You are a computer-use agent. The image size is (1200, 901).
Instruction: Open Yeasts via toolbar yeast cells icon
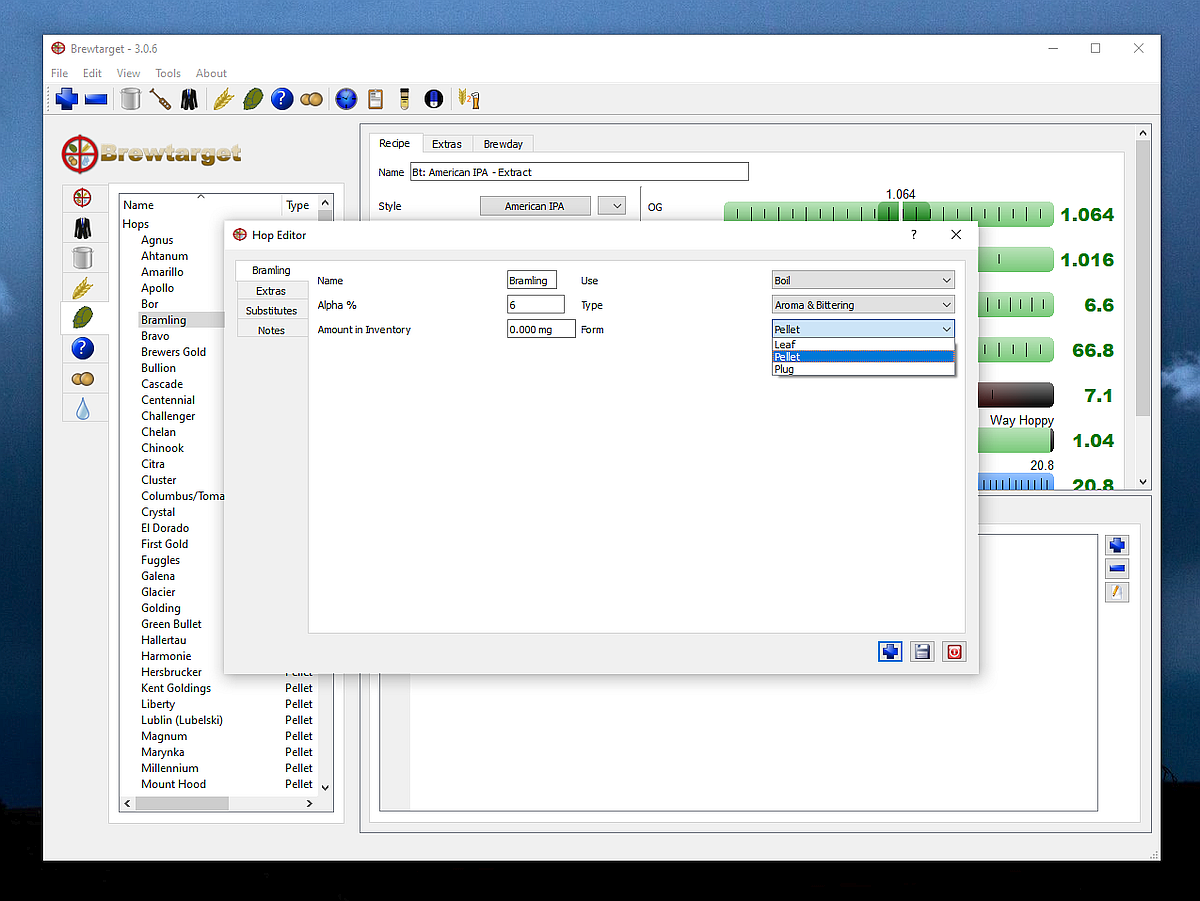312,98
